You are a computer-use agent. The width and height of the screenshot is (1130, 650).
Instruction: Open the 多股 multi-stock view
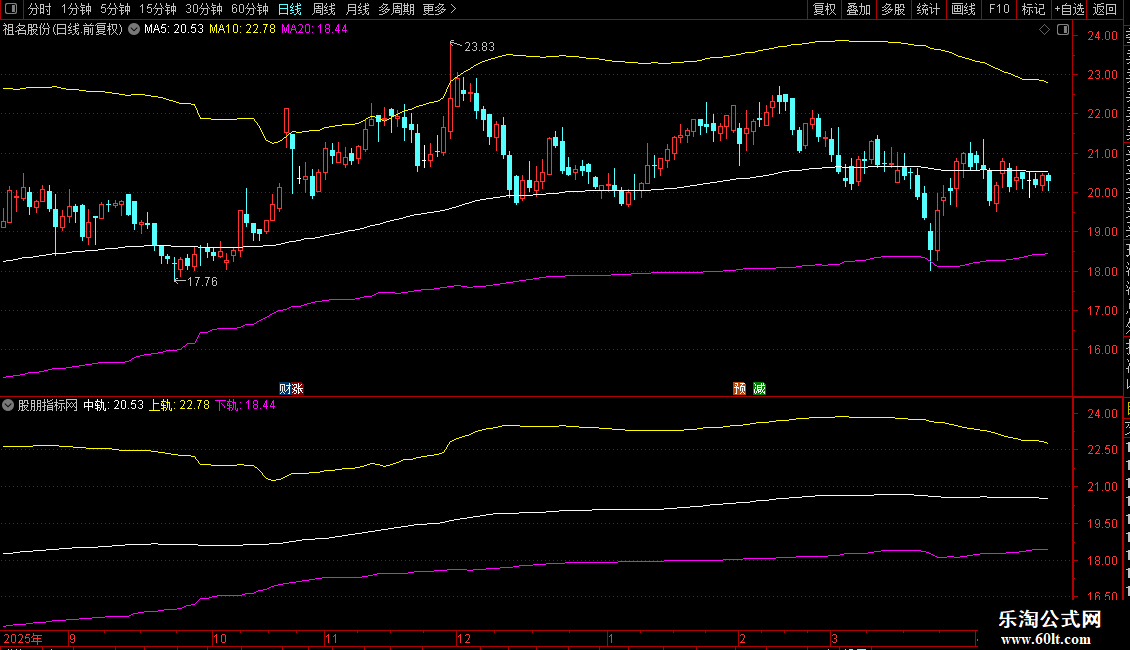[893, 9]
